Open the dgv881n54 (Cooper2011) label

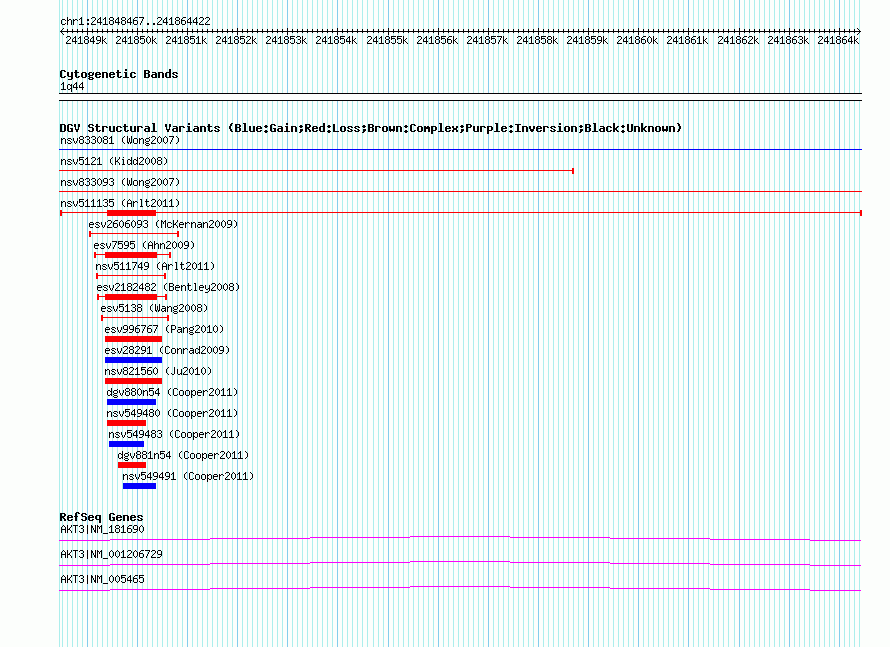point(183,455)
